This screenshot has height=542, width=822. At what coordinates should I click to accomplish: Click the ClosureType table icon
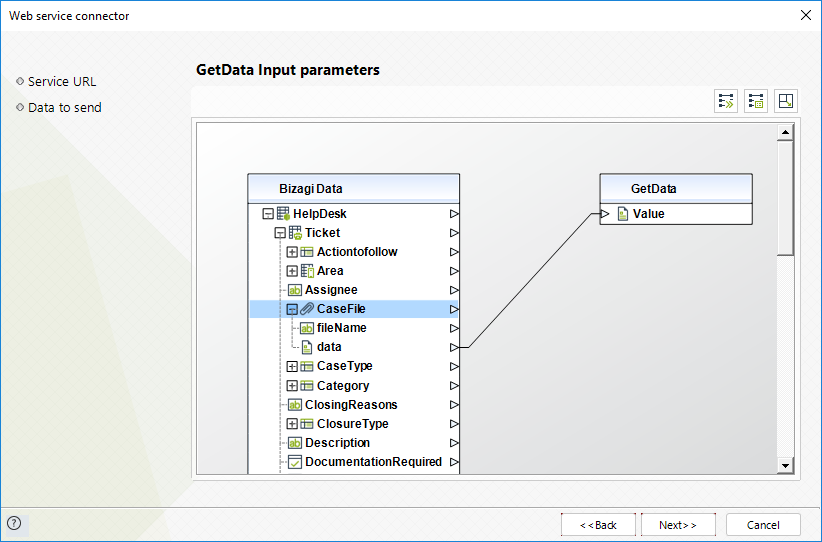point(307,424)
